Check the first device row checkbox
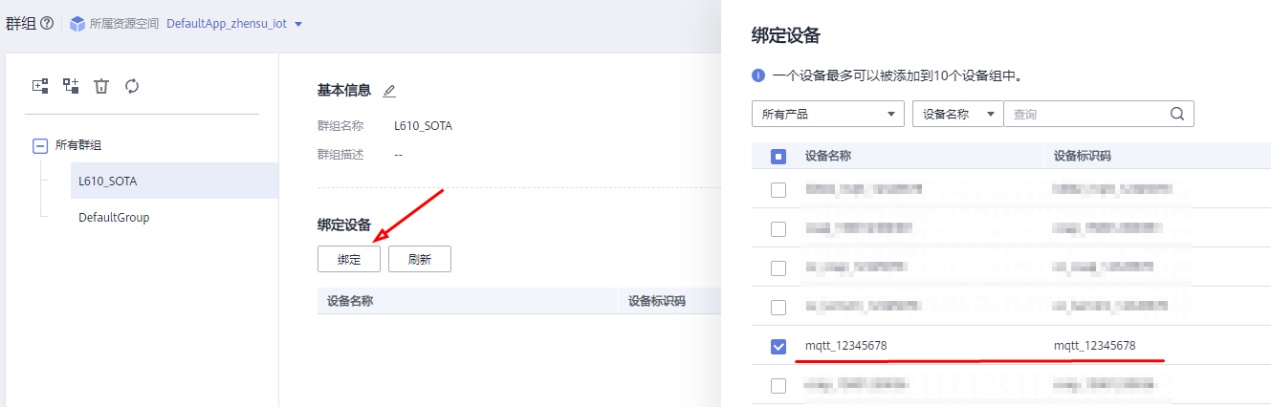Viewport: 1271px width, 407px height. tap(778, 189)
